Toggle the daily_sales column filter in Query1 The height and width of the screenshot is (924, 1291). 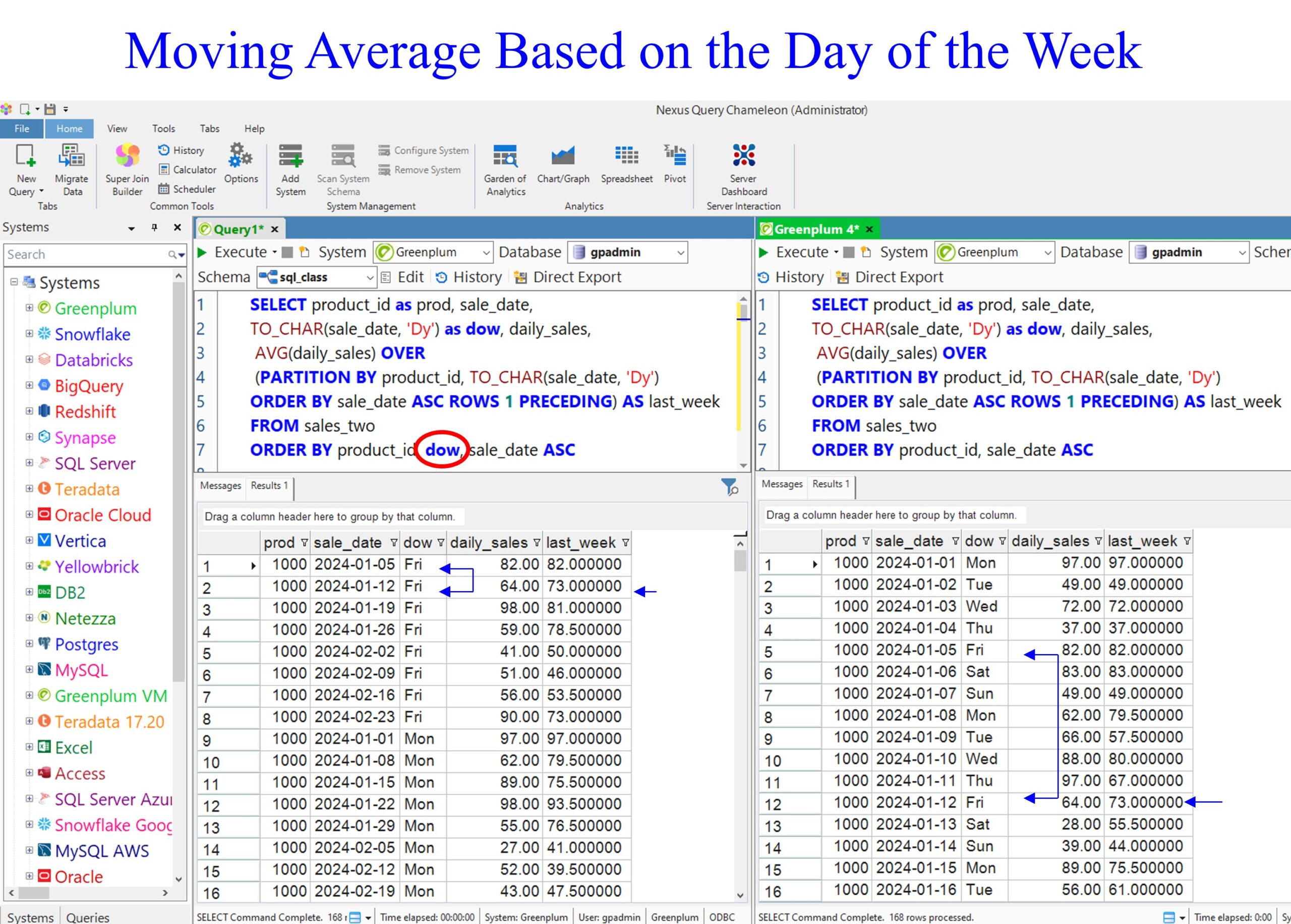pyautogui.click(x=536, y=543)
